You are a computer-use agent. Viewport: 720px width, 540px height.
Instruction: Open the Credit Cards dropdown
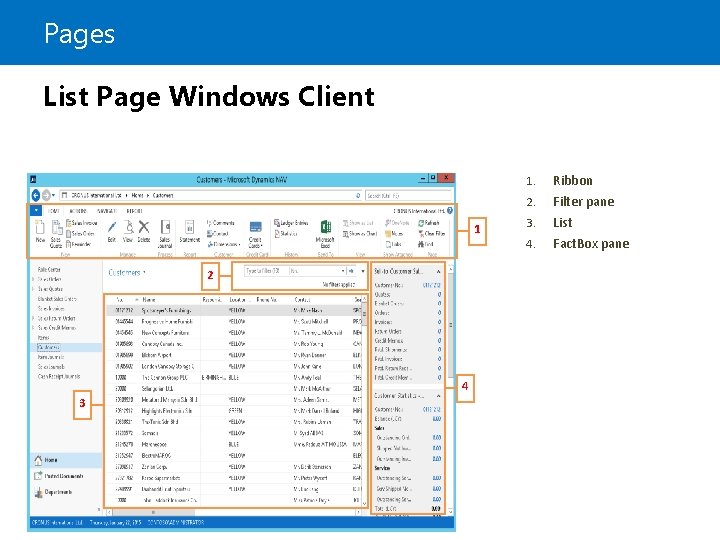click(x=255, y=234)
